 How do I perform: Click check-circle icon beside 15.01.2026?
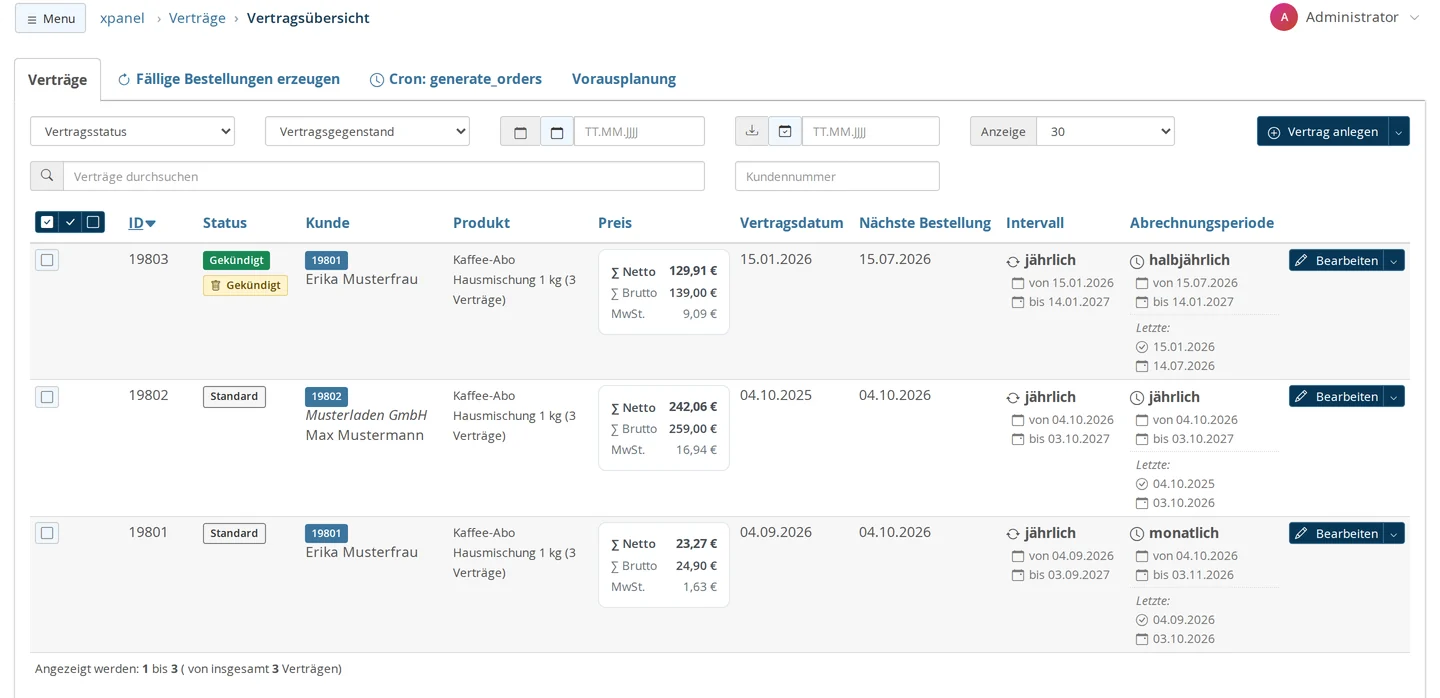[x=1142, y=347]
